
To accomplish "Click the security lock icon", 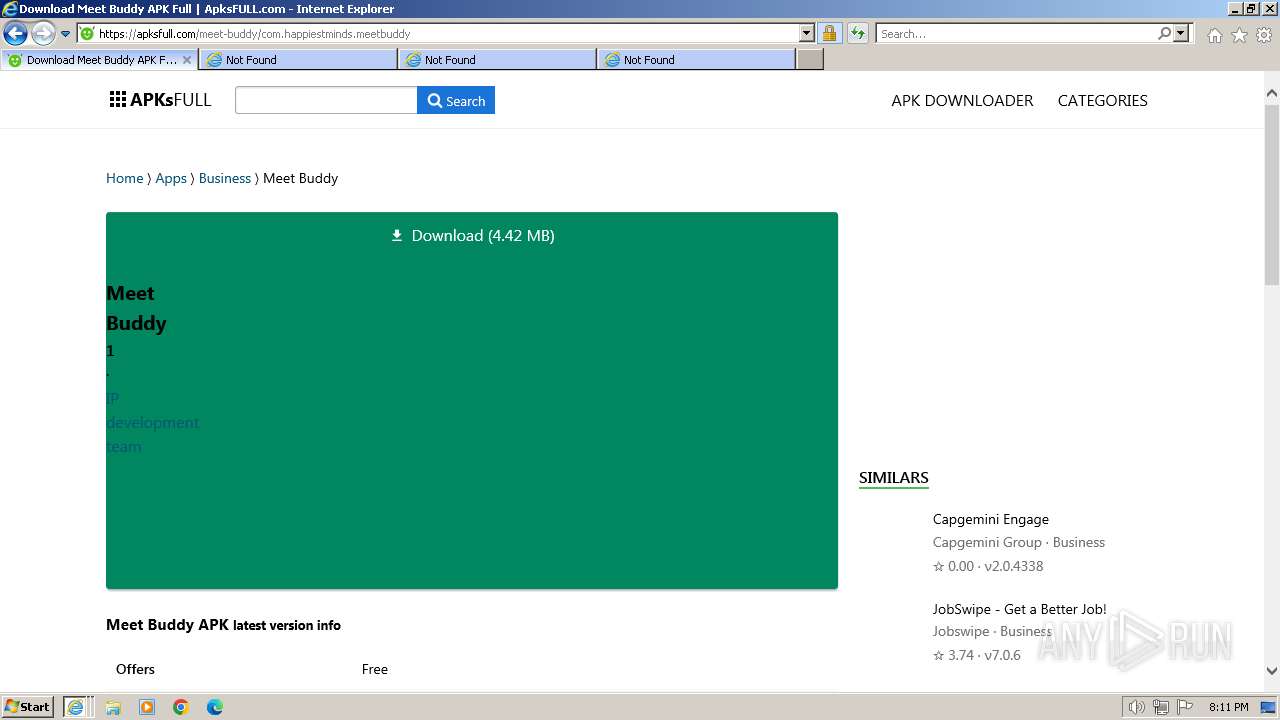I will (x=829, y=33).
